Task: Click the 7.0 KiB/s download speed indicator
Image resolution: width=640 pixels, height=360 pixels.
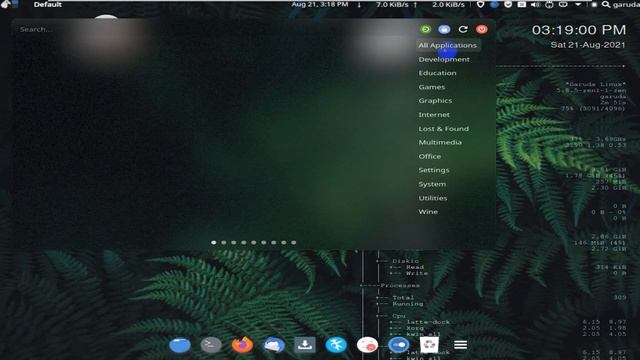Action: click(x=392, y=4)
